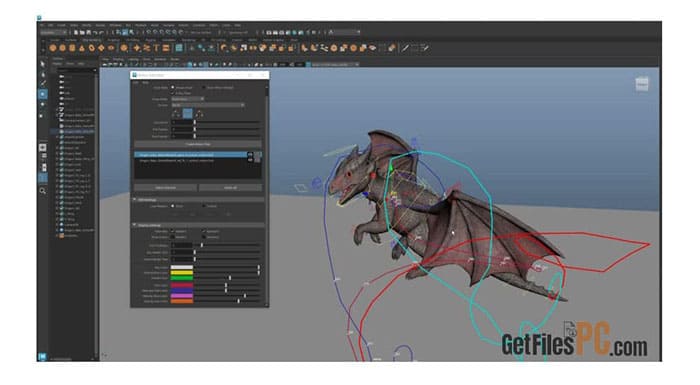Screen dimensions: 700x385
Task: Click the blue grid icon on shelf
Action: (179, 48)
